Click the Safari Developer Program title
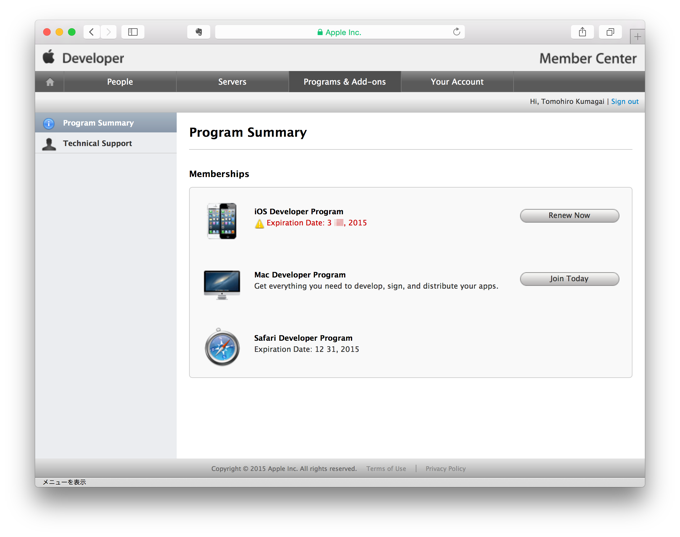 pyautogui.click(x=303, y=338)
